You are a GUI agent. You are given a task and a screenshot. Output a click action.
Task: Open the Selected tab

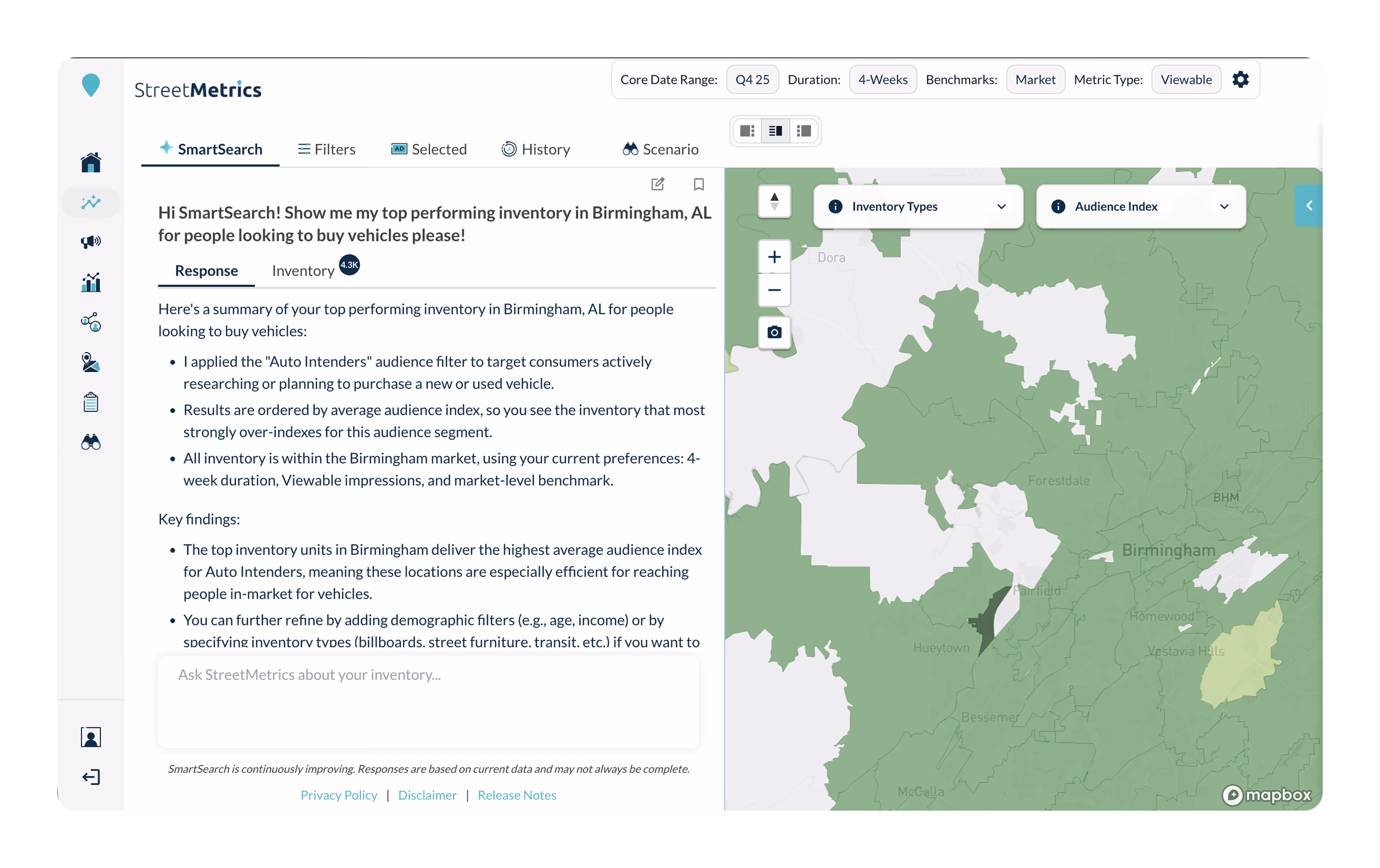coord(429,149)
